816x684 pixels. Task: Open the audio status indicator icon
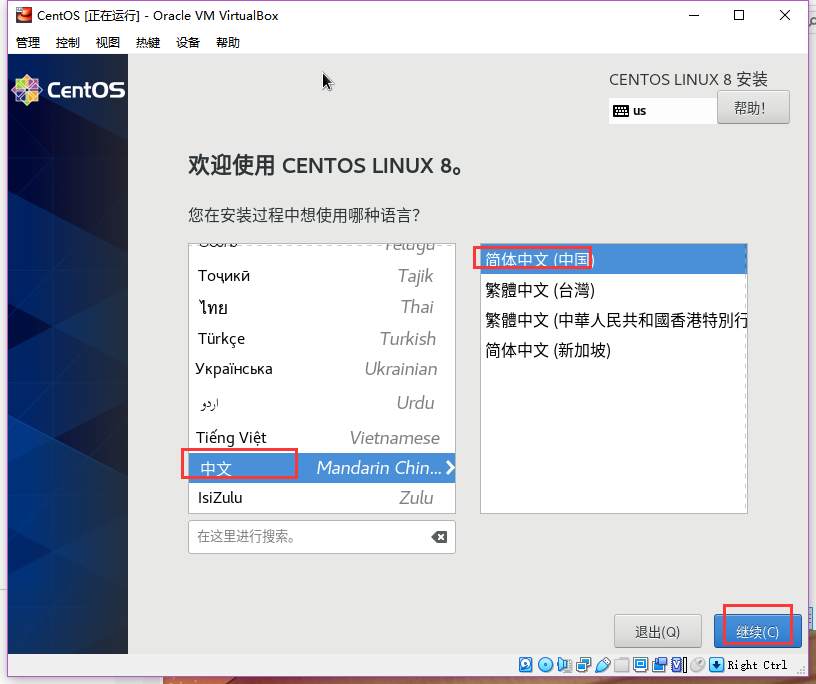564,665
